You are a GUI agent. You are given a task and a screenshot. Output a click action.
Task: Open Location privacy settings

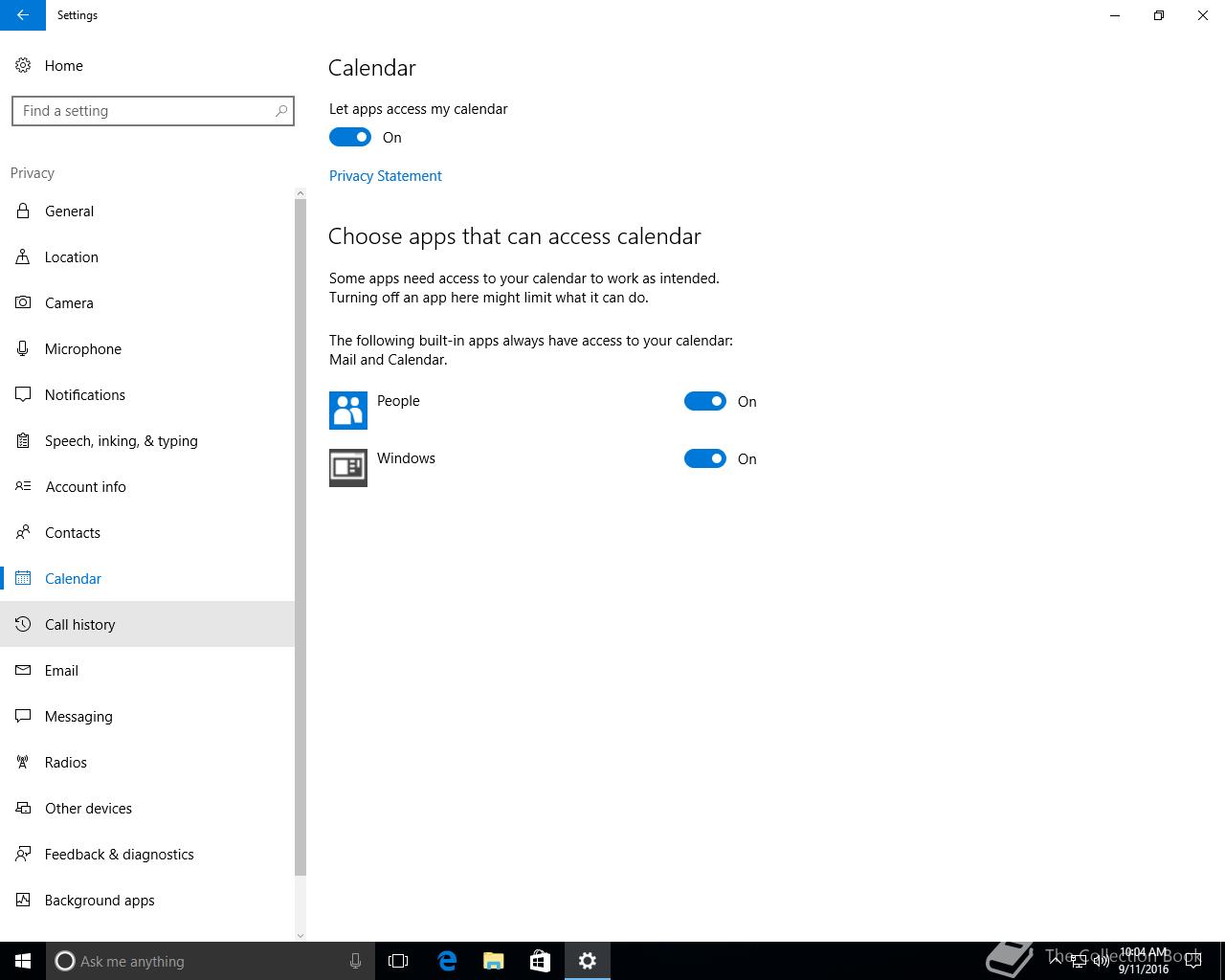(147, 256)
